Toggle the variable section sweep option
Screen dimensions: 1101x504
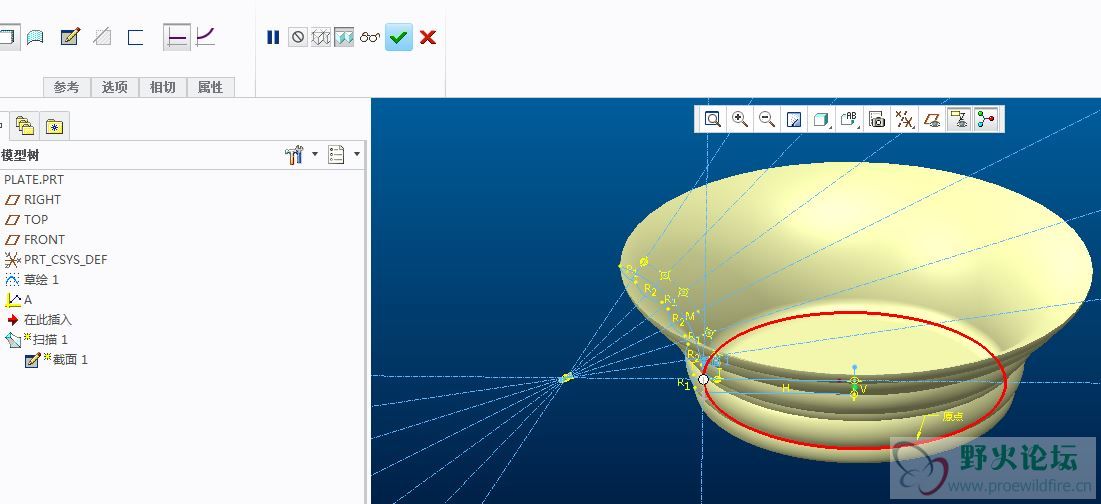point(205,37)
